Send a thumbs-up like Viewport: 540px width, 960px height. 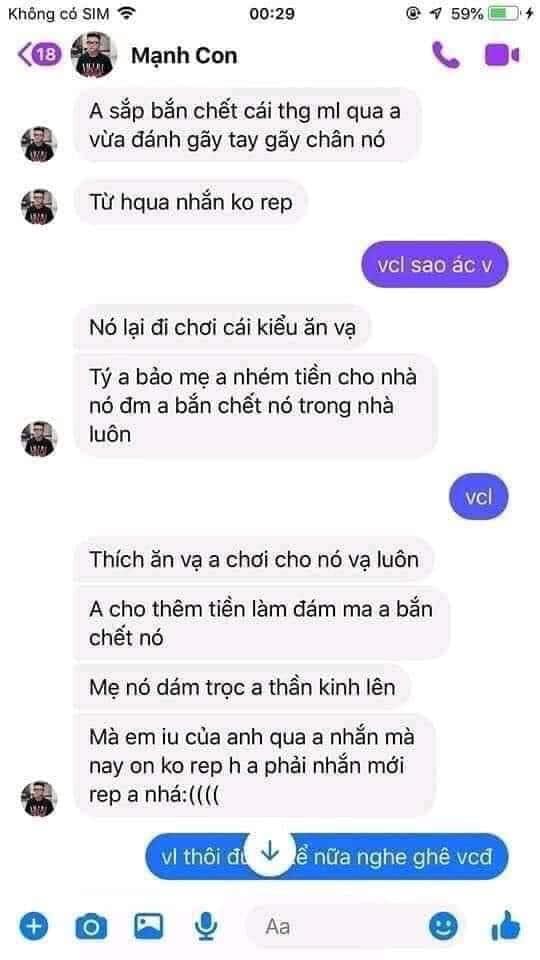(506, 925)
